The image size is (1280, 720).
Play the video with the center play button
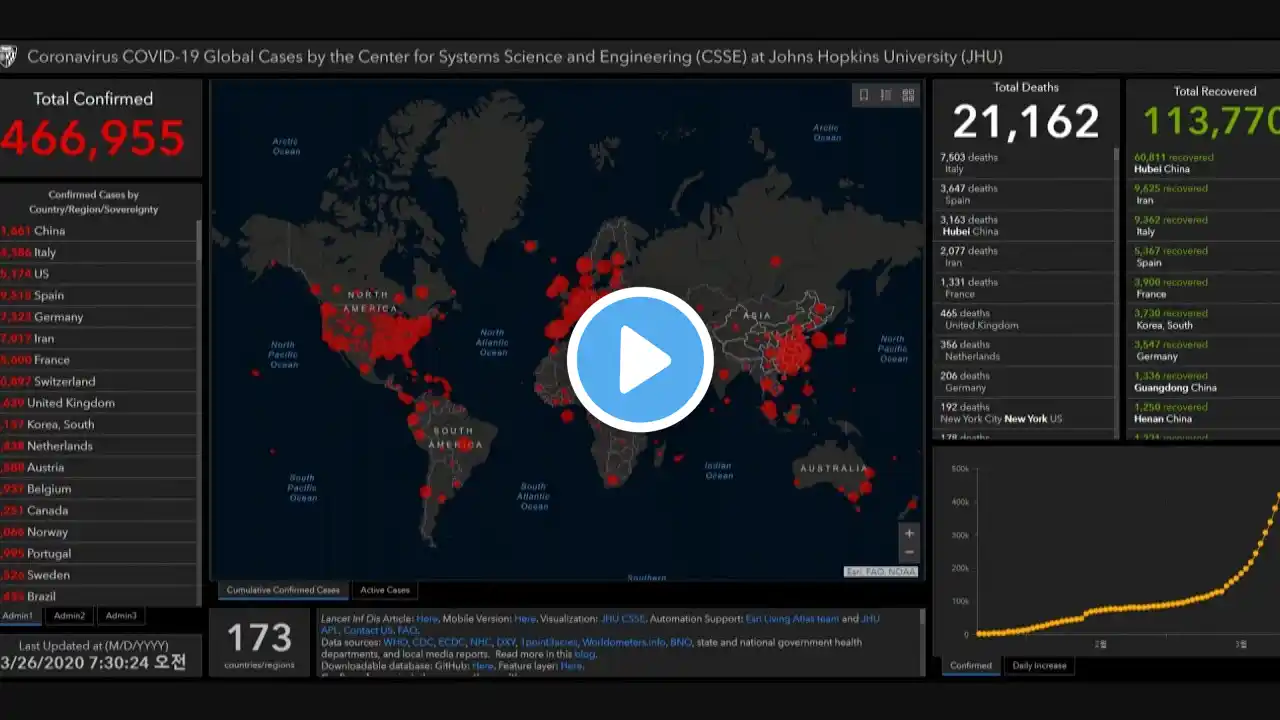tap(640, 360)
